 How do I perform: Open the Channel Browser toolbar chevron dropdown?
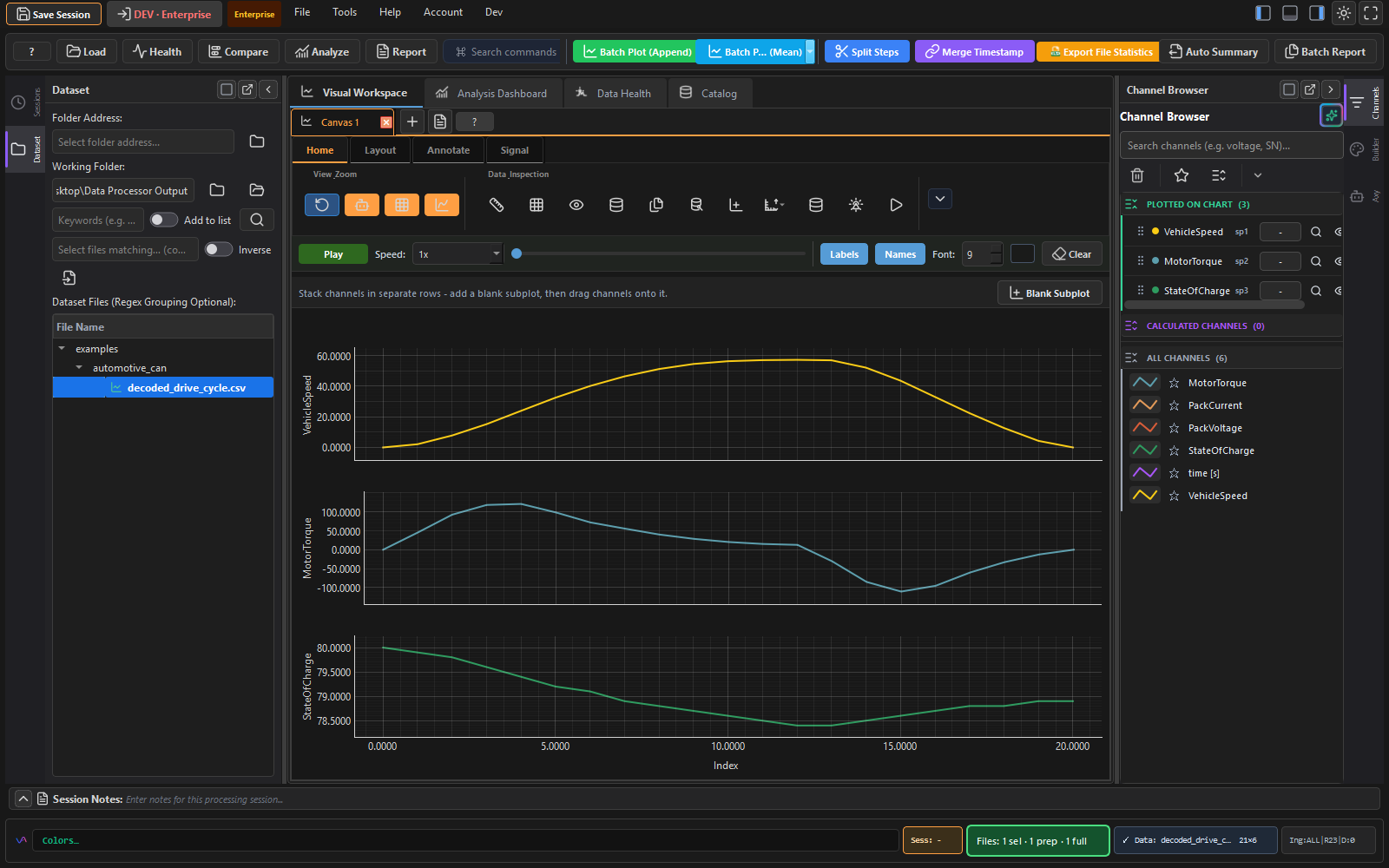click(x=1257, y=175)
